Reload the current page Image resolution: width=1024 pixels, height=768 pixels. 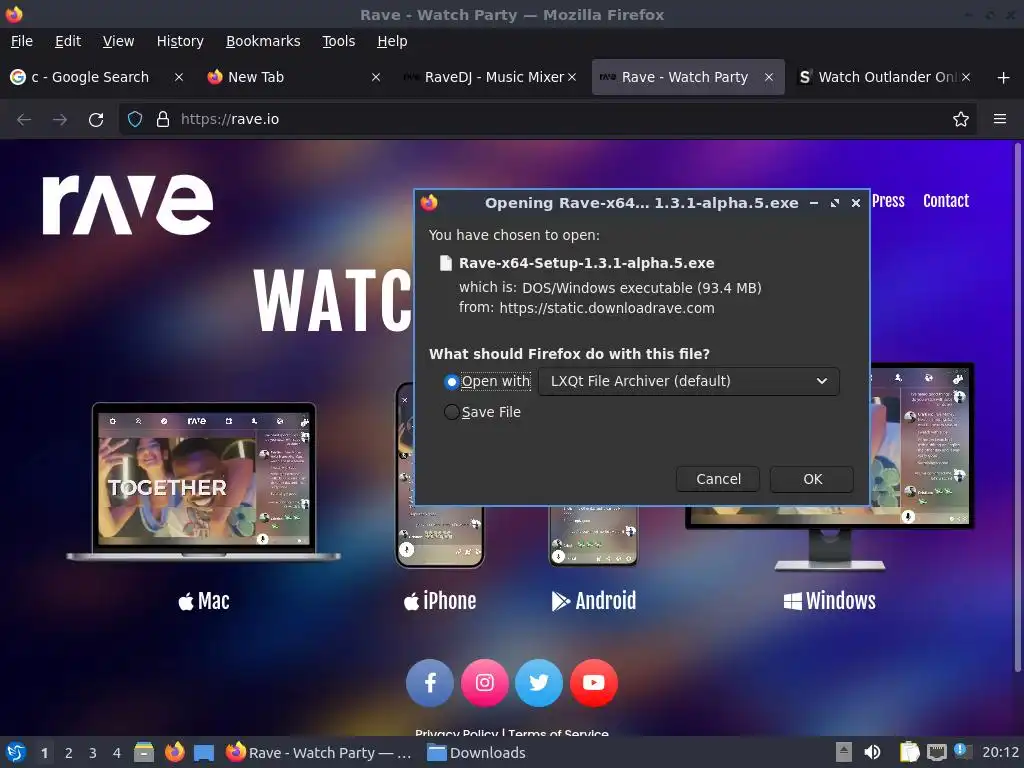pos(96,120)
